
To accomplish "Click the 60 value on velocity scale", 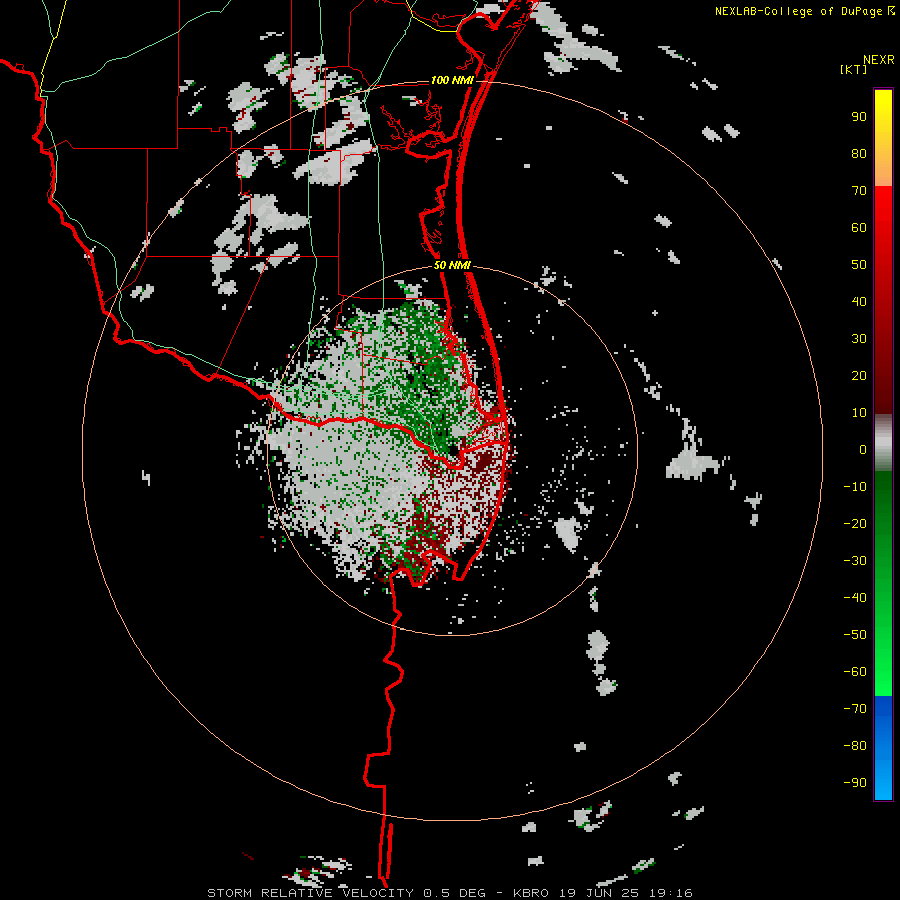I will pyautogui.click(x=859, y=227).
